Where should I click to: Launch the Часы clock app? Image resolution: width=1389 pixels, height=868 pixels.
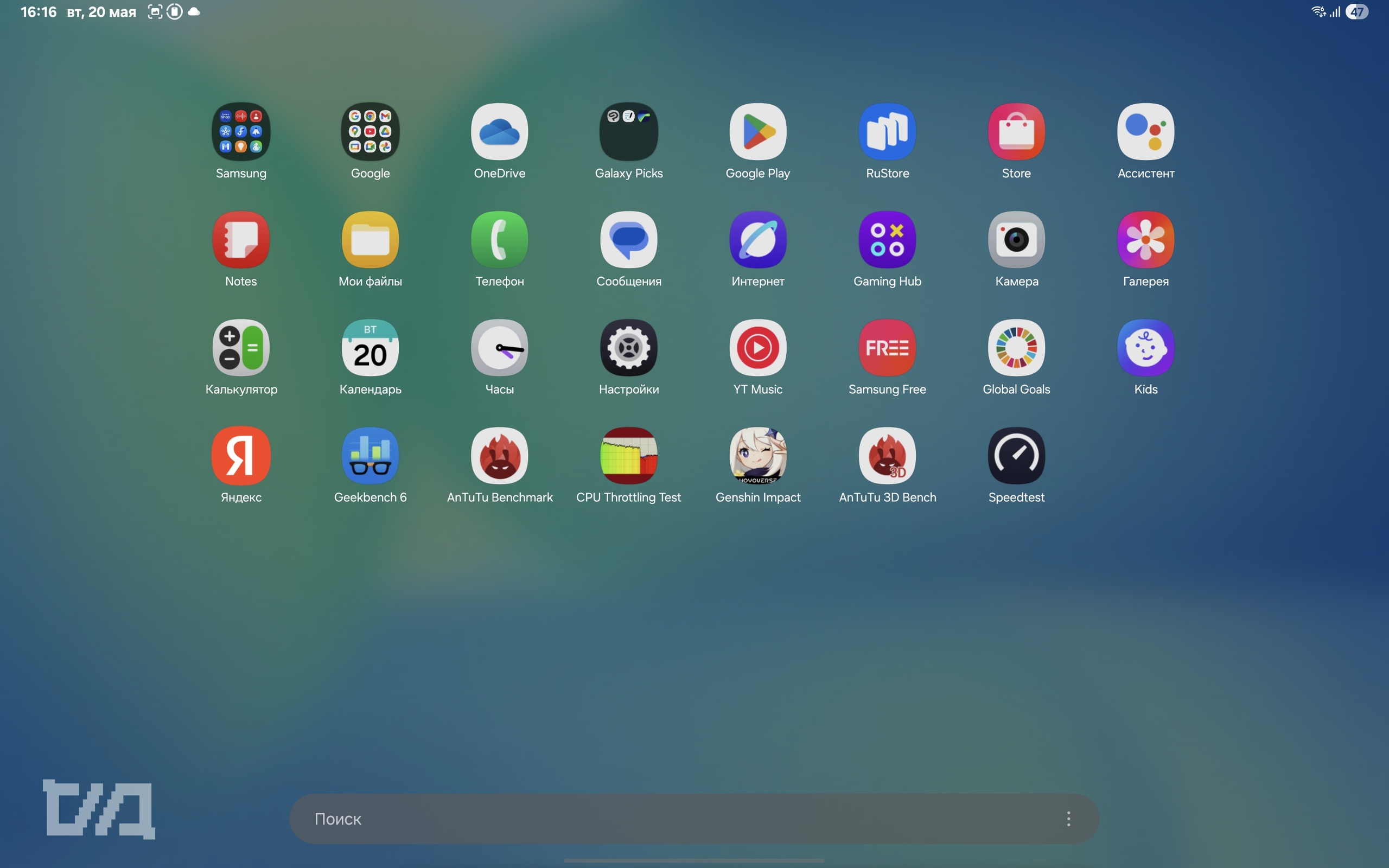click(499, 348)
